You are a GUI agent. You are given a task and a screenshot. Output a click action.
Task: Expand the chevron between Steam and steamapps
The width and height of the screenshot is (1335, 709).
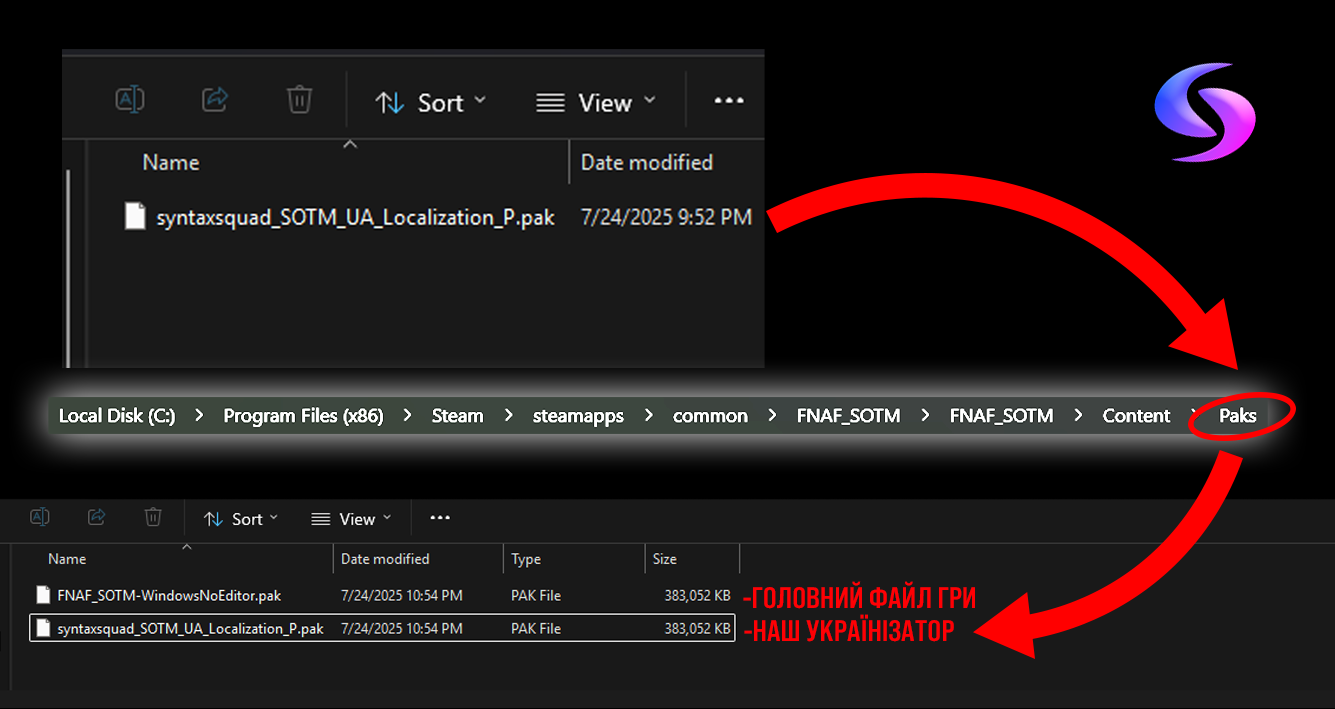(x=508, y=416)
